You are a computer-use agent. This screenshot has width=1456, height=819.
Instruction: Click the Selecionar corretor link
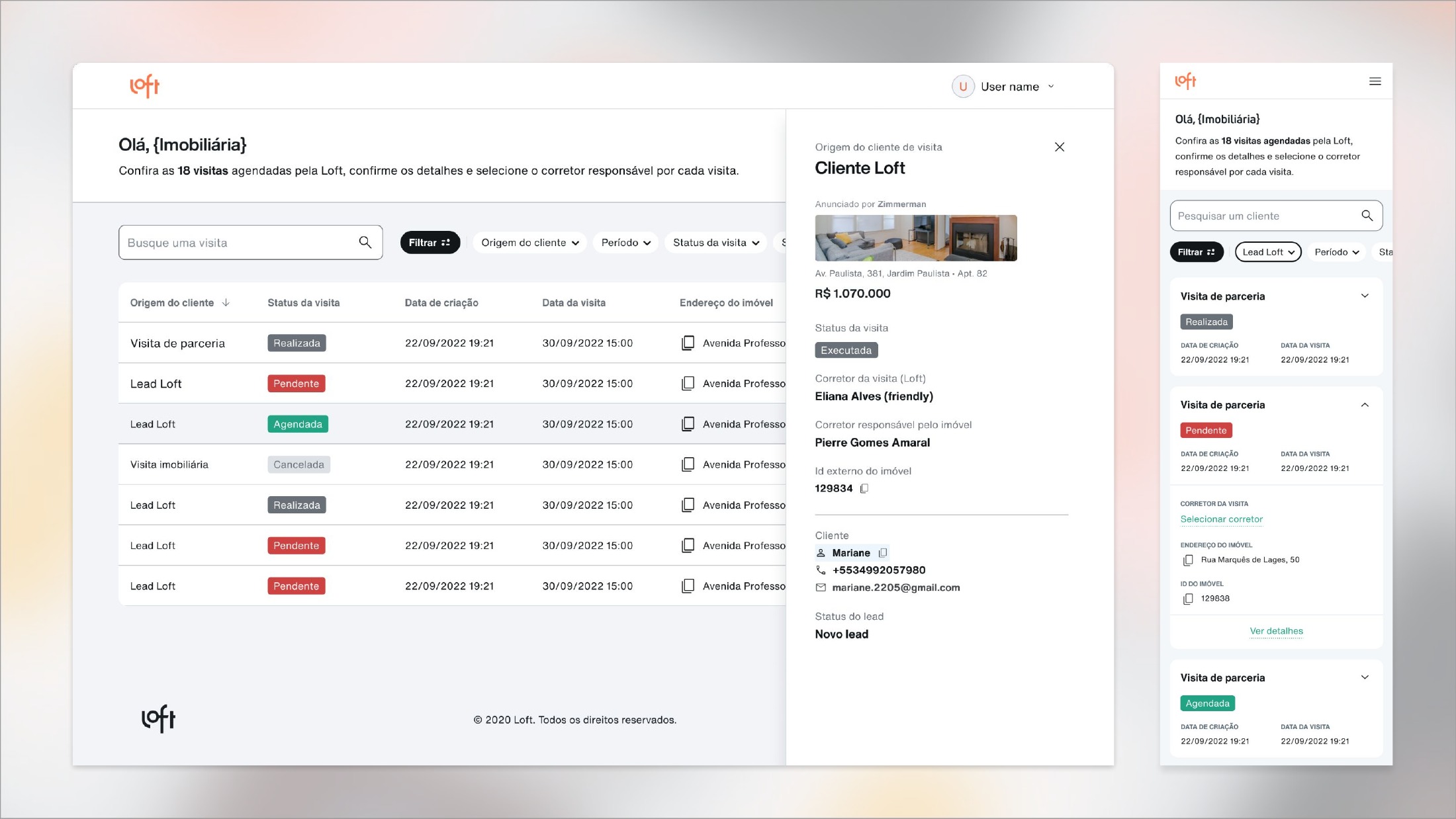1222,519
